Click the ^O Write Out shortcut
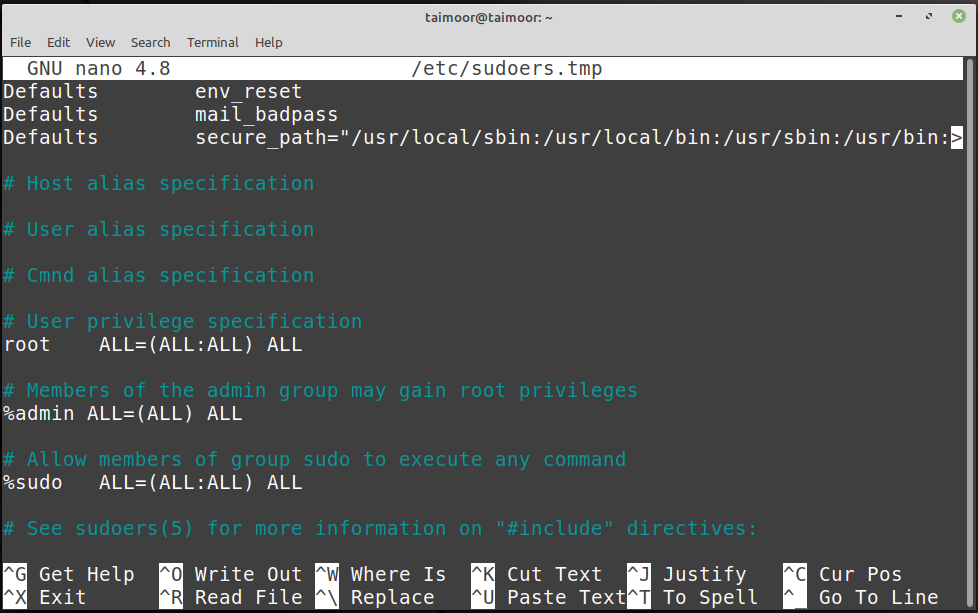978x613 pixels. coord(230,574)
